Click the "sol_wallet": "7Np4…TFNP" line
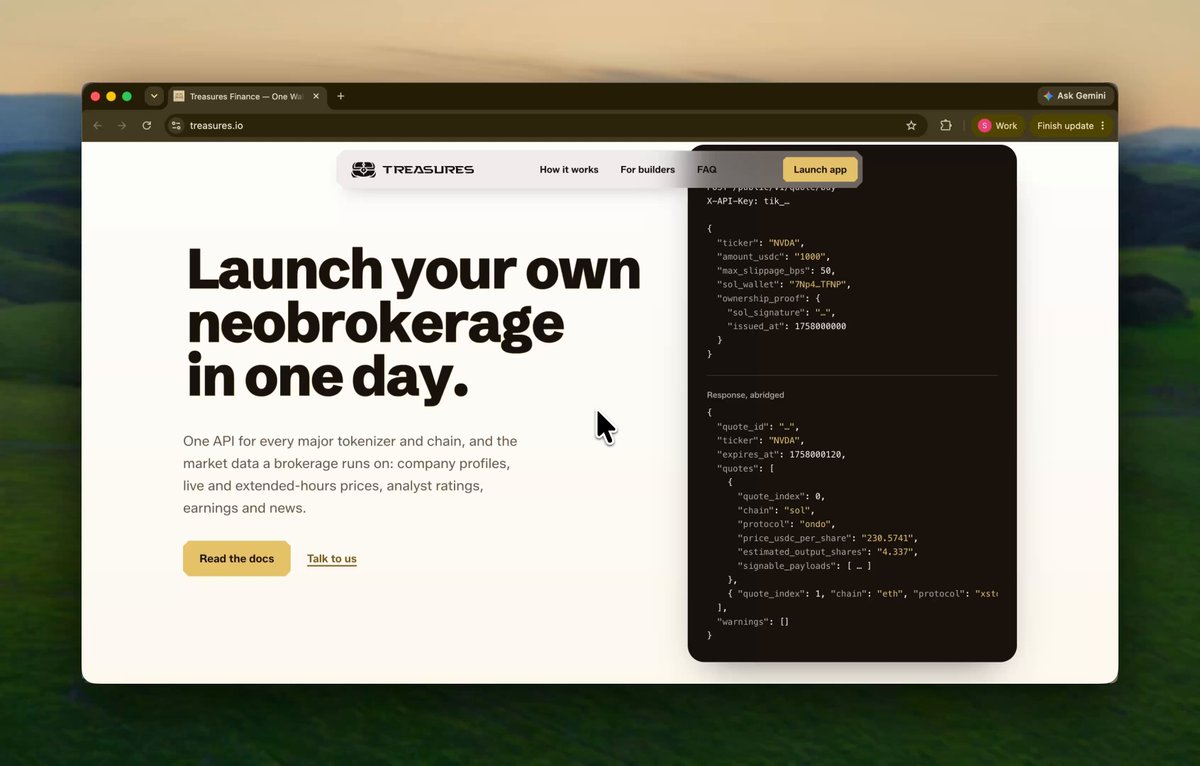The image size is (1200, 766). 783,285
